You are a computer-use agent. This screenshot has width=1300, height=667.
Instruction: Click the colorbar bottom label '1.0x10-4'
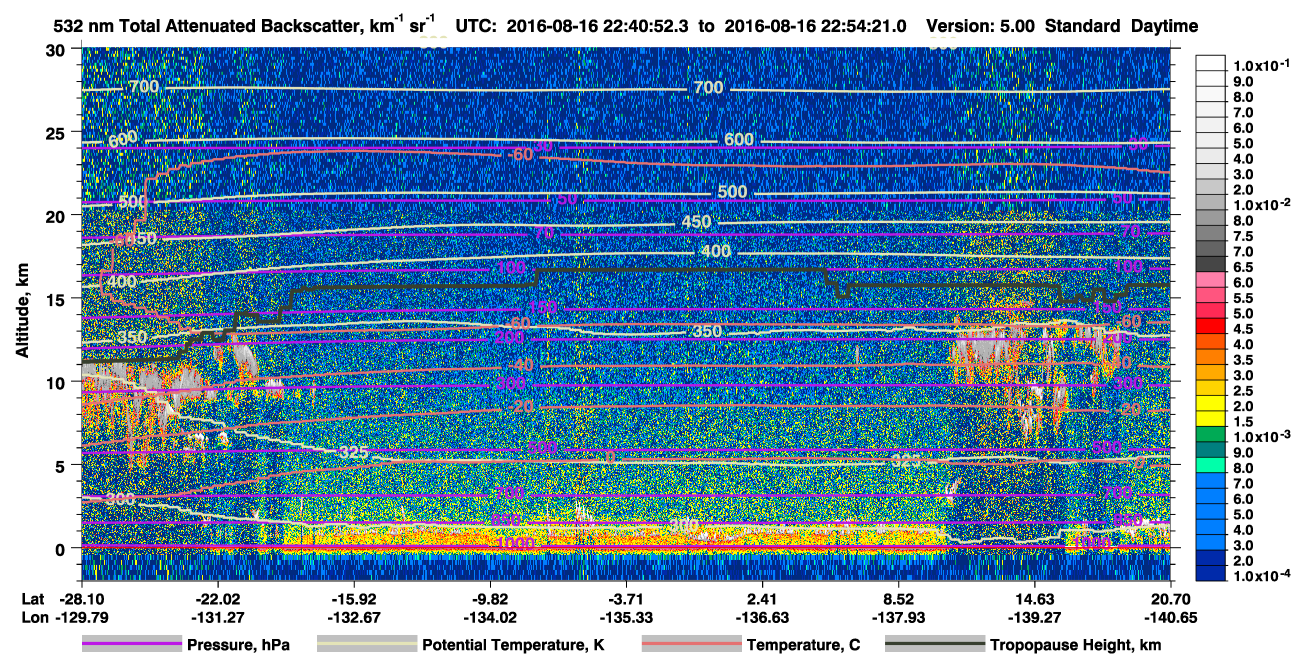(x=1262, y=575)
